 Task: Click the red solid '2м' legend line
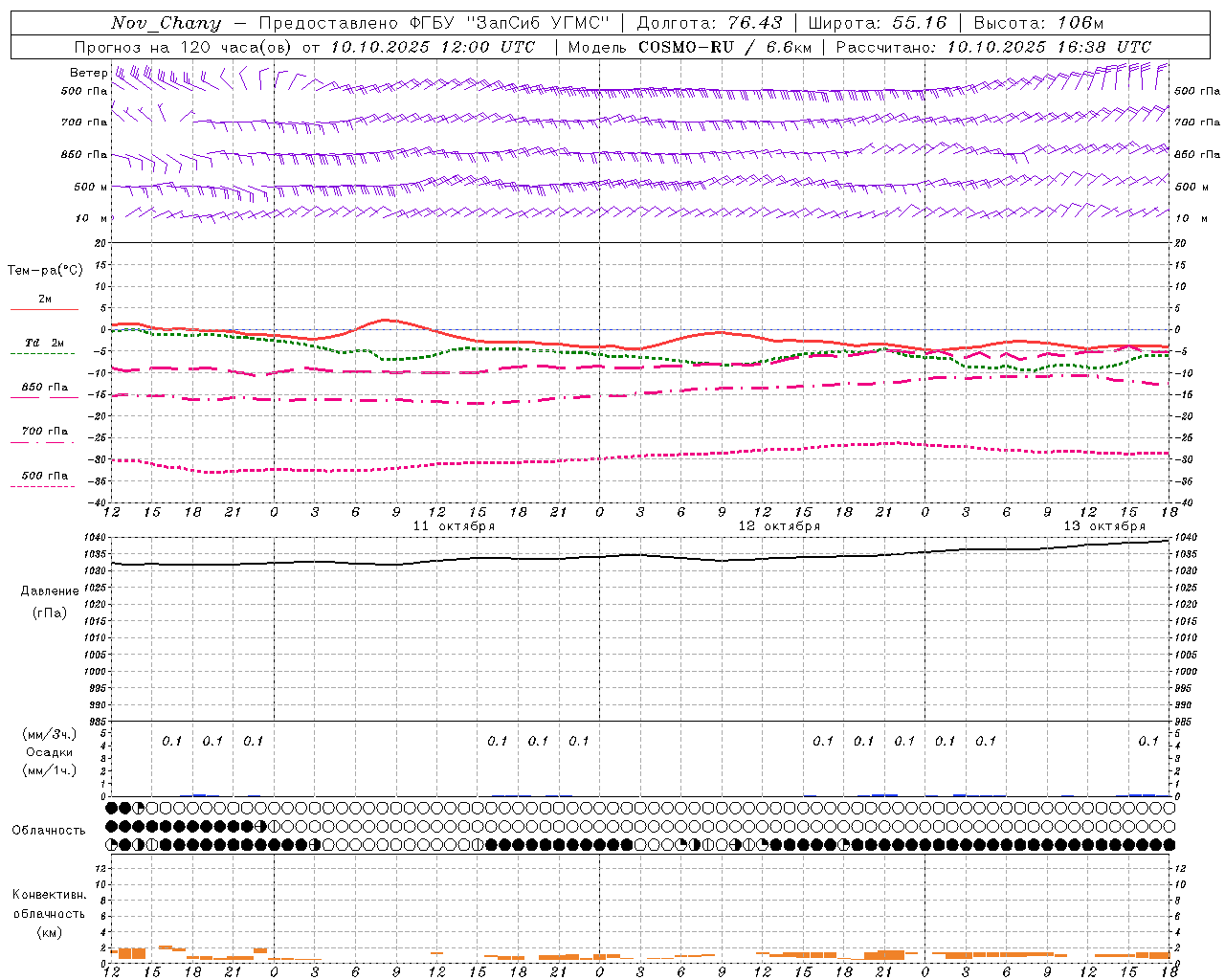44,309
